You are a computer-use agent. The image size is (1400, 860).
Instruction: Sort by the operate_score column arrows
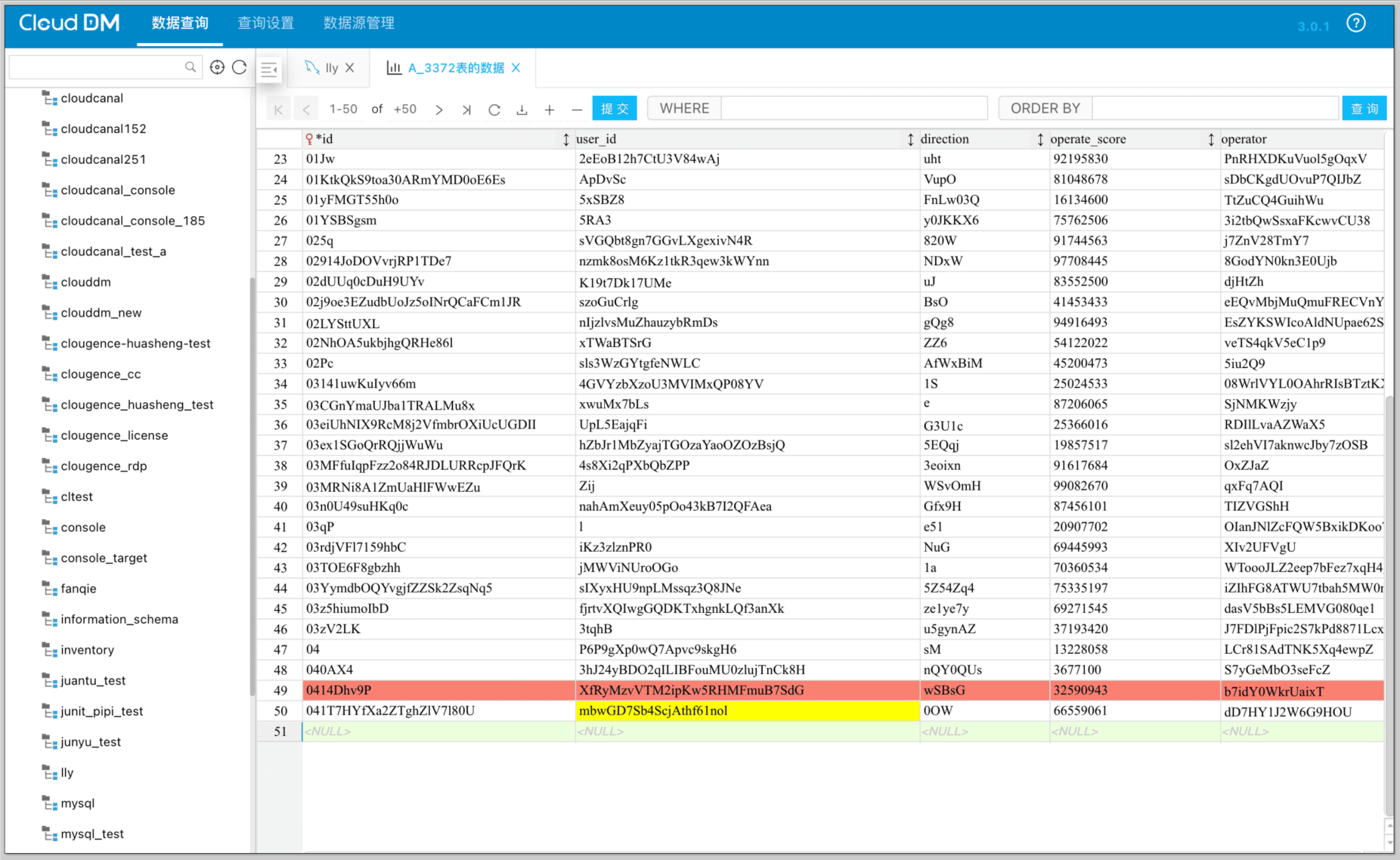[x=1210, y=139]
